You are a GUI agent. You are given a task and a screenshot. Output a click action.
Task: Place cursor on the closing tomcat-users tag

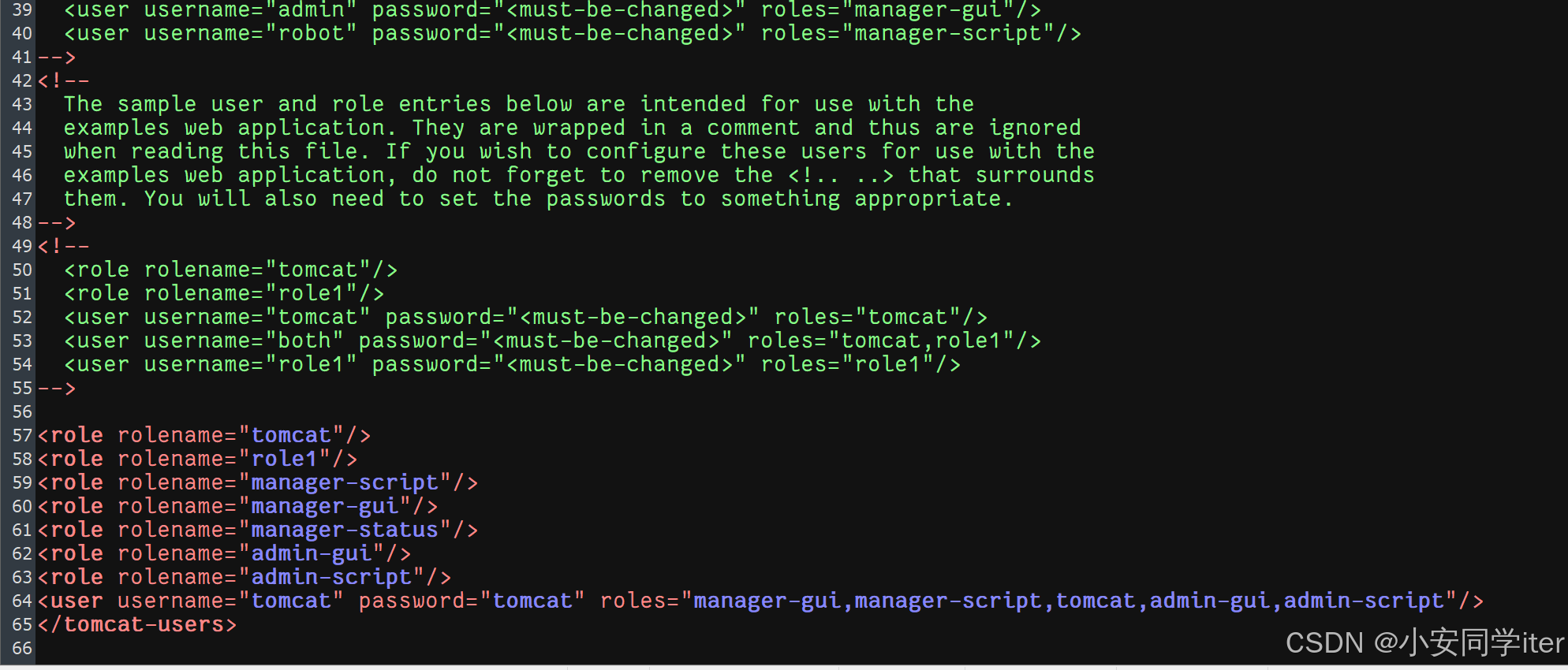(137, 625)
